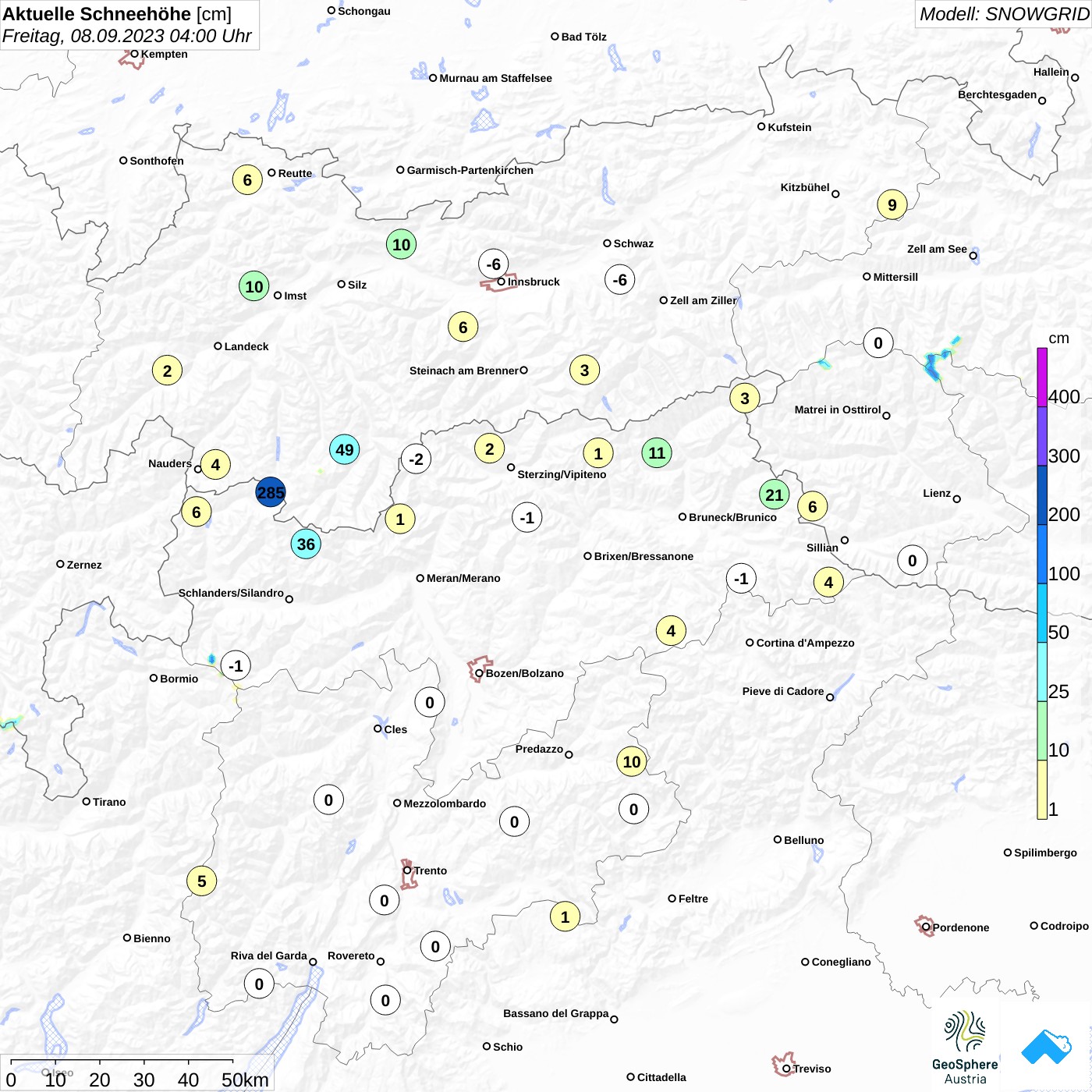Image resolution: width=1092 pixels, height=1092 pixels.
Task: Select the green 21 marker near Bruneck
Action: pyautogui.click(x=774, y=495)
